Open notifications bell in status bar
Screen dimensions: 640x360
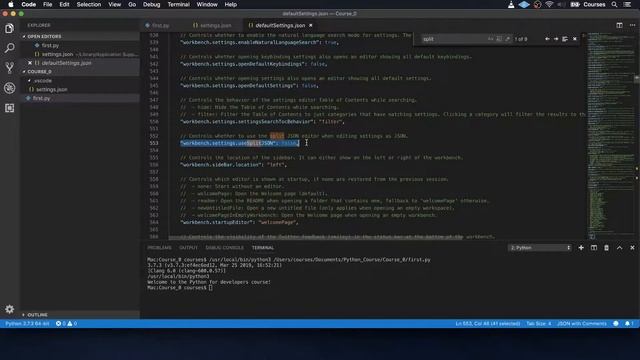pos(629,324)
